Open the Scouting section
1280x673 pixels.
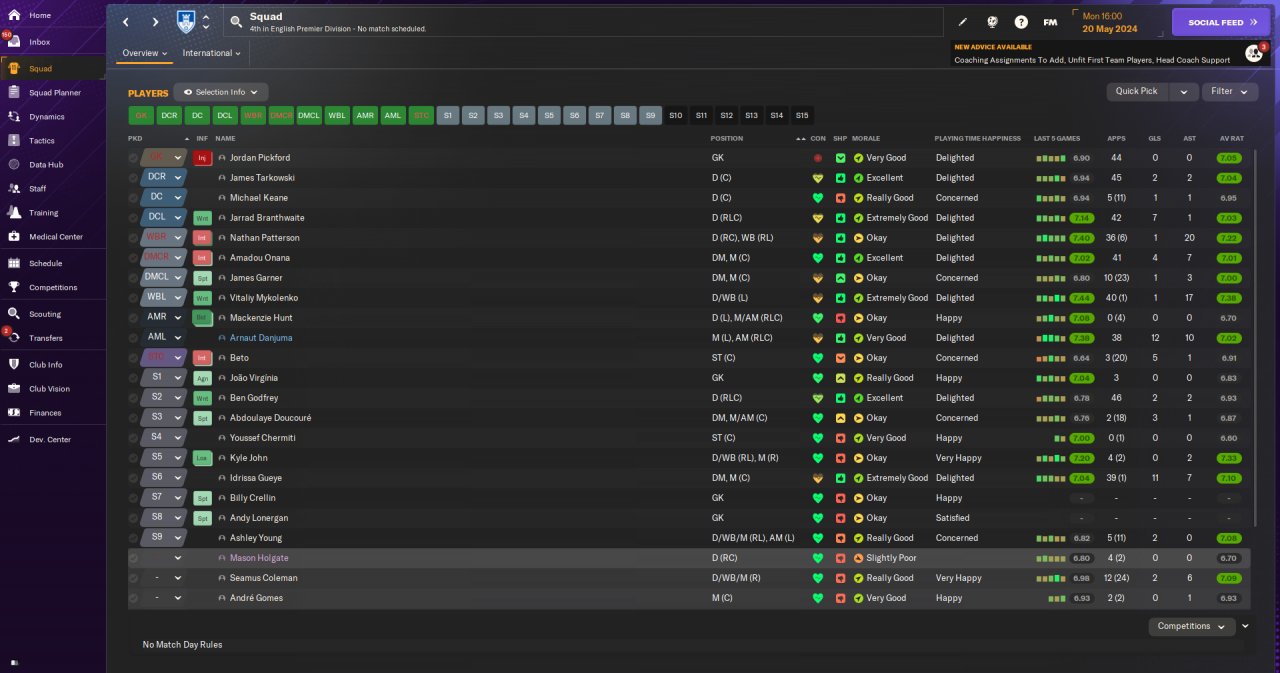coord(45,313)
